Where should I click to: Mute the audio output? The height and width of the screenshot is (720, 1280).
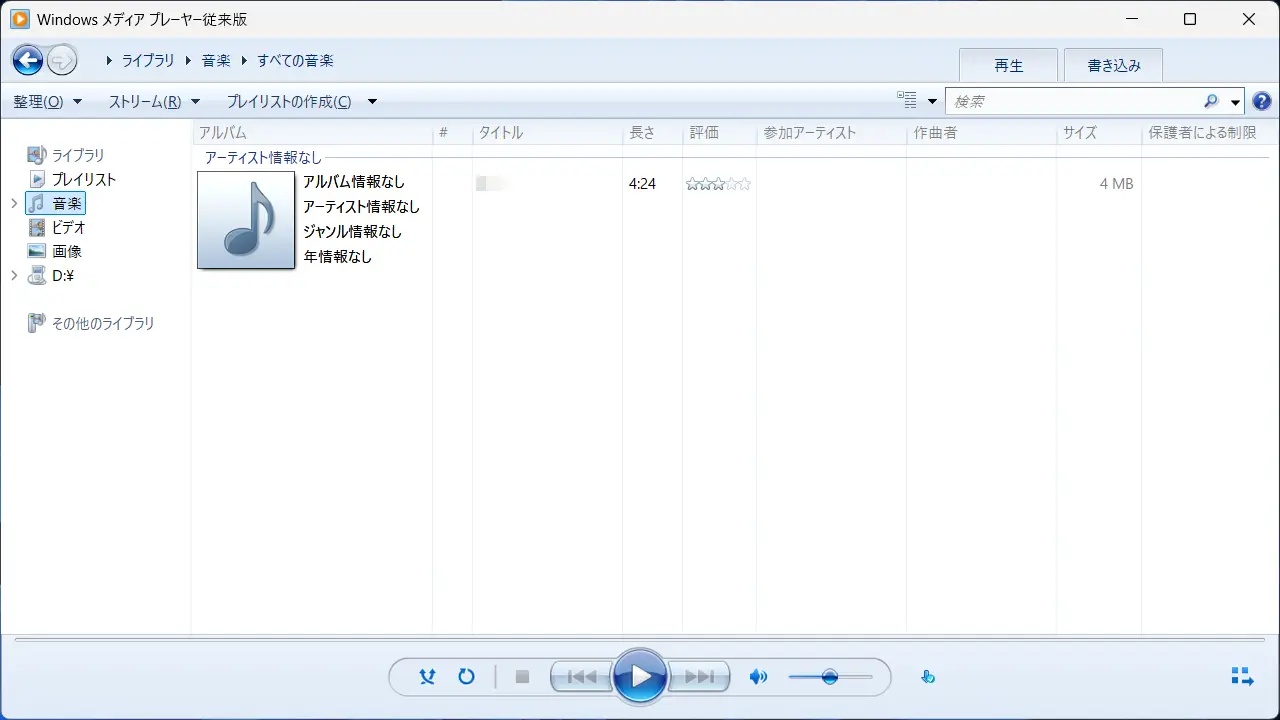tap(758, 676)
